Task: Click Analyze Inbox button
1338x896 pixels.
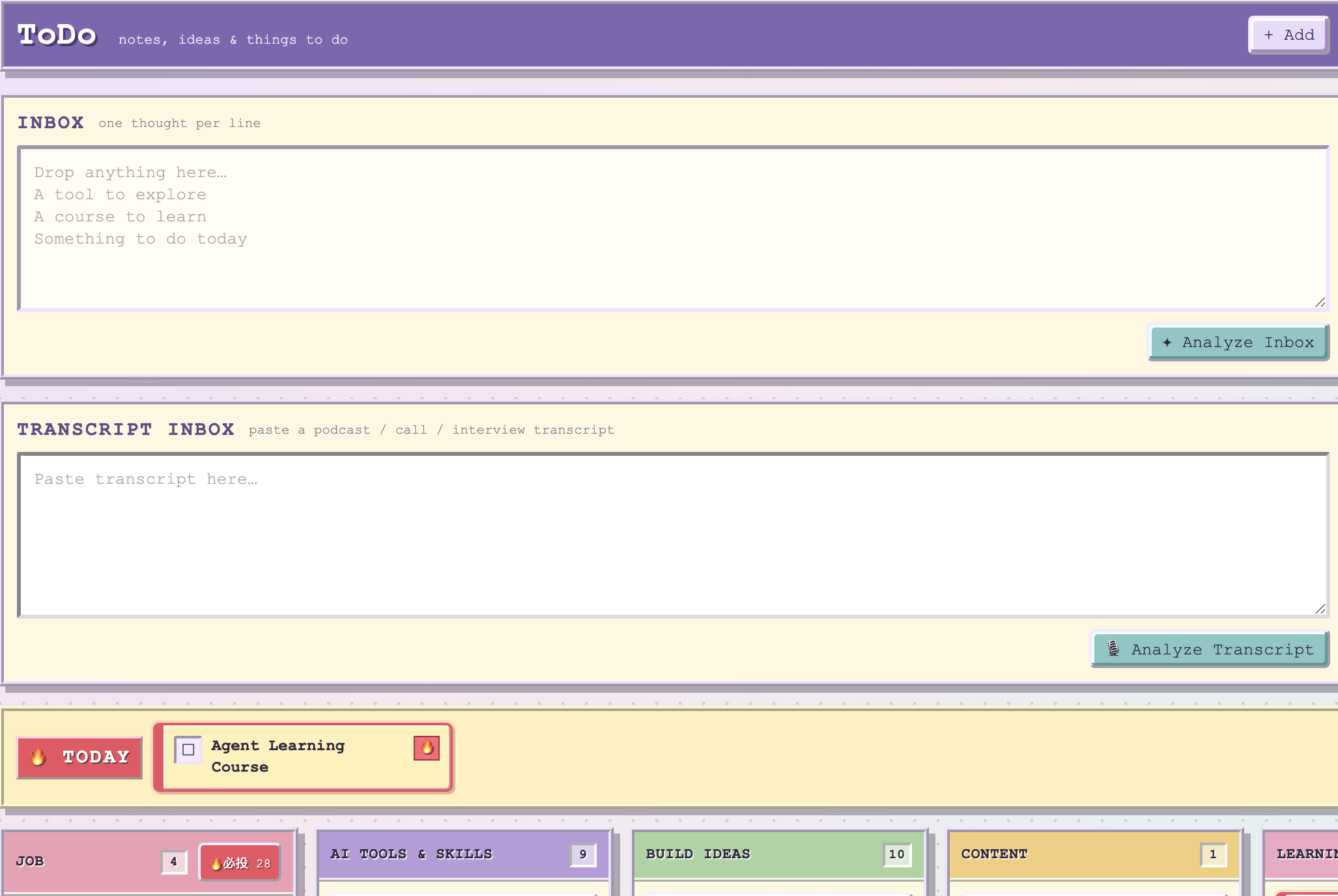Action: pos(1238,343)
